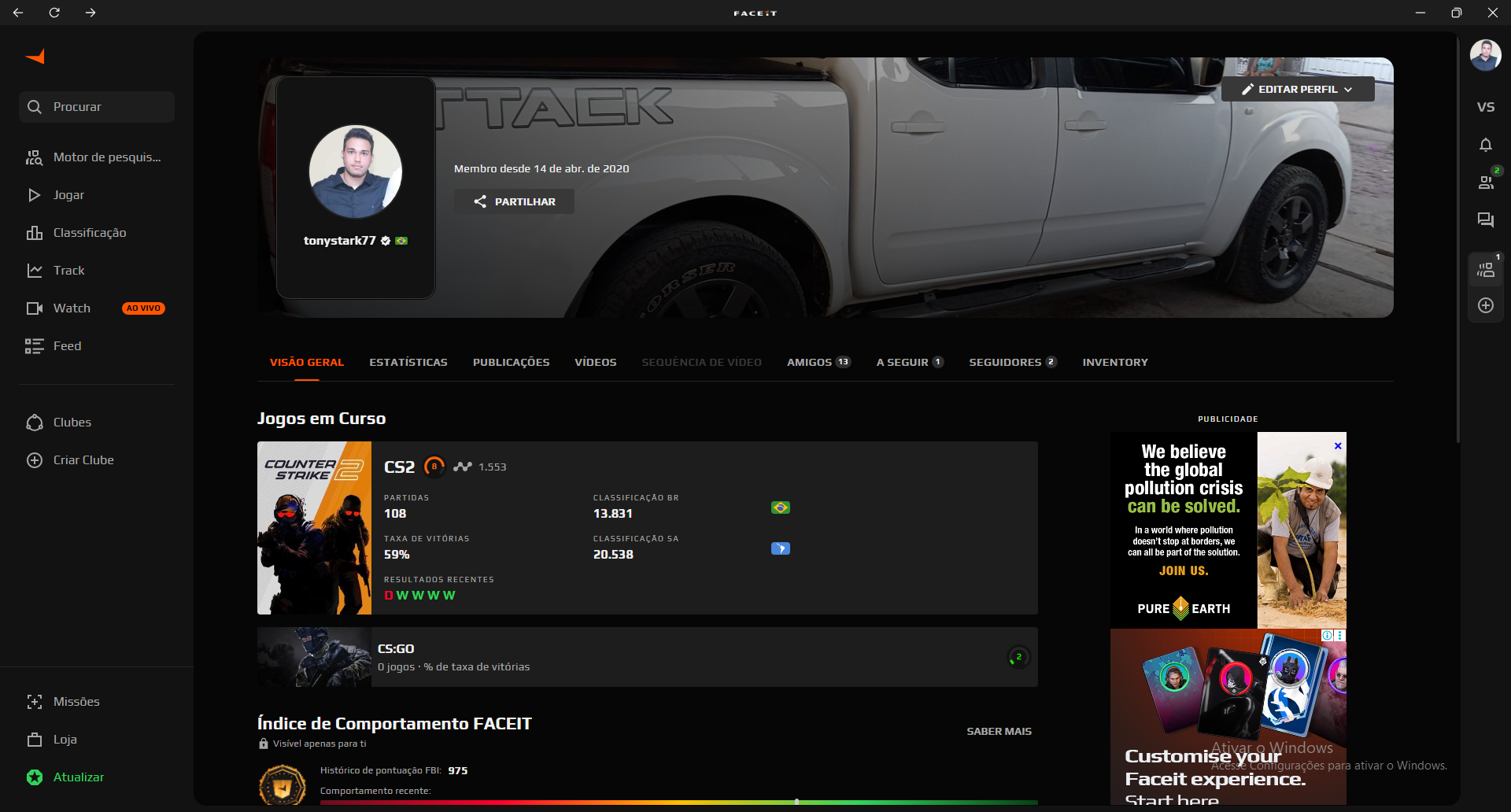Click the FACEIT behaviour index badge
The width and height of the screenshot is (1511, 812).
(x=283, y=785)
